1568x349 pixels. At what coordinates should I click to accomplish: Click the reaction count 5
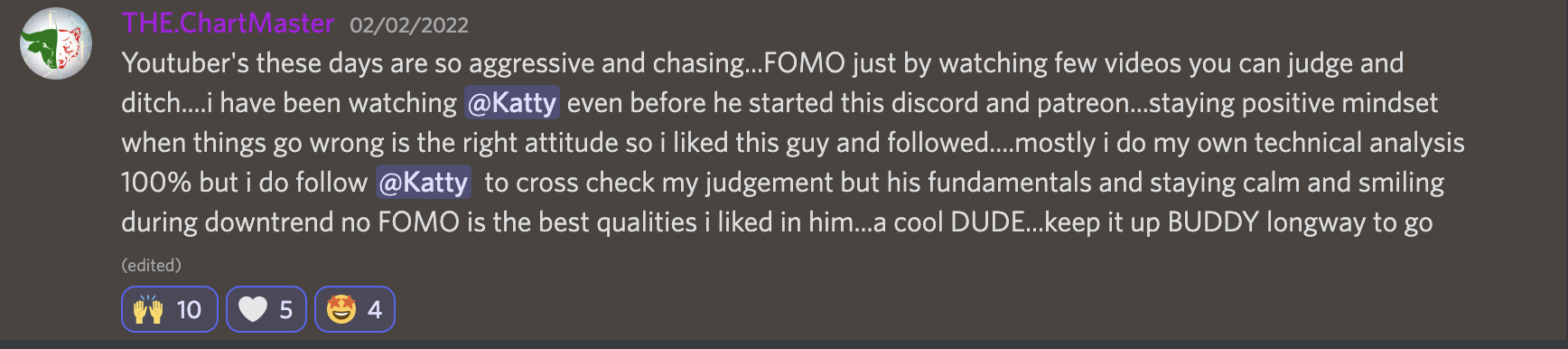[285, 310]
